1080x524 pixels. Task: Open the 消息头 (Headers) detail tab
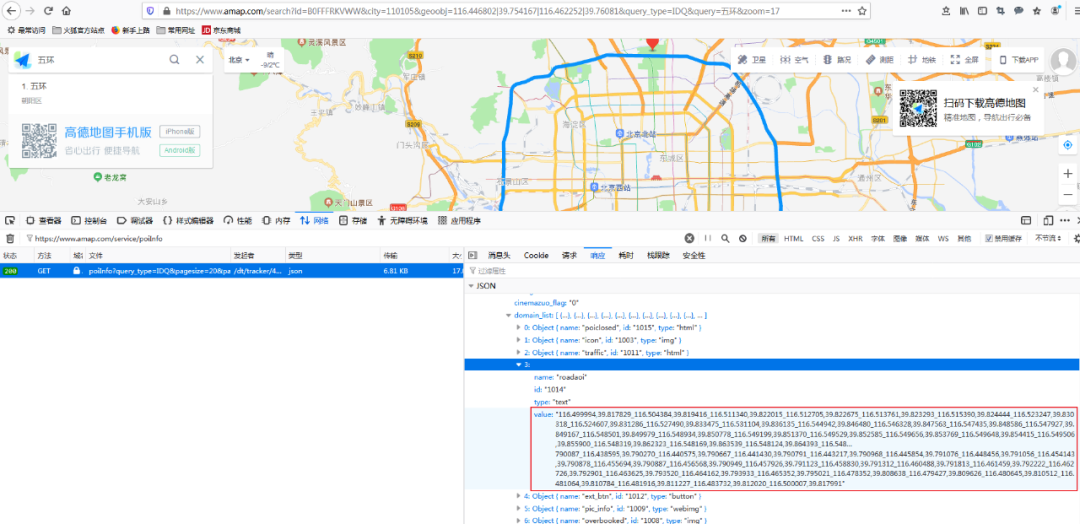point(499,255)
